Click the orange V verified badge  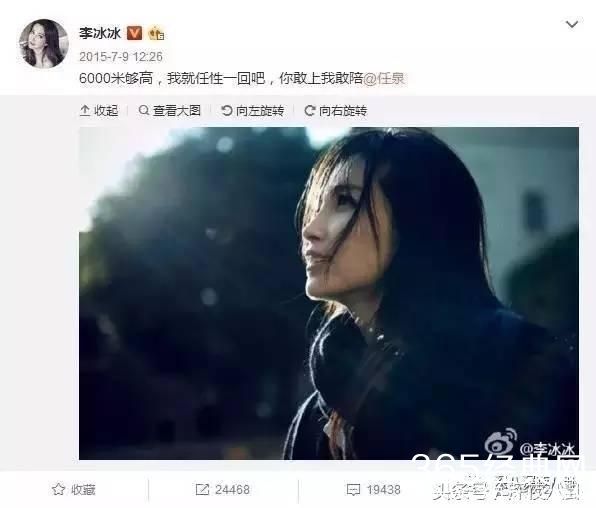point(134,33)
